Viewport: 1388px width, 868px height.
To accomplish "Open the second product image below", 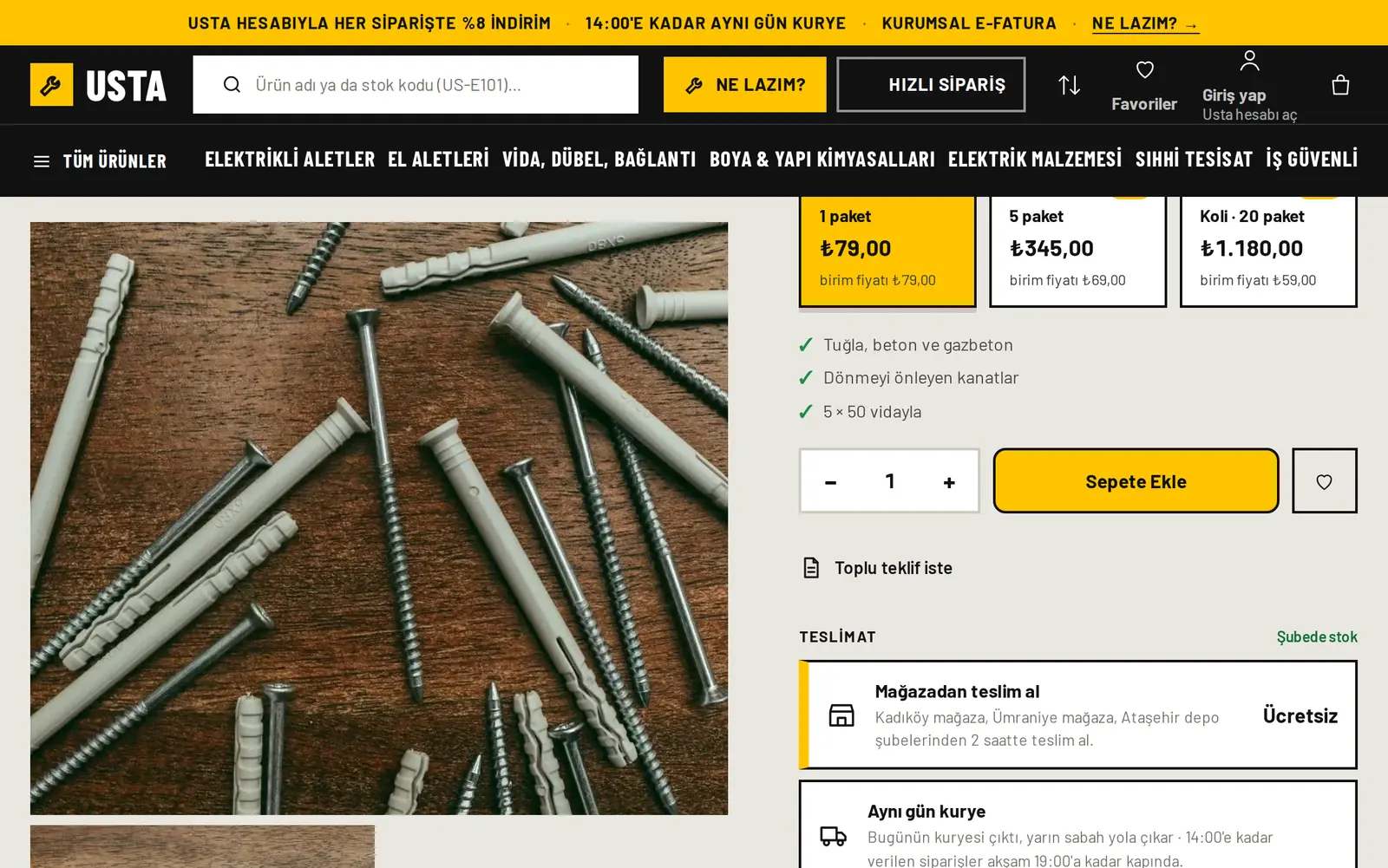I will (202, 846).
